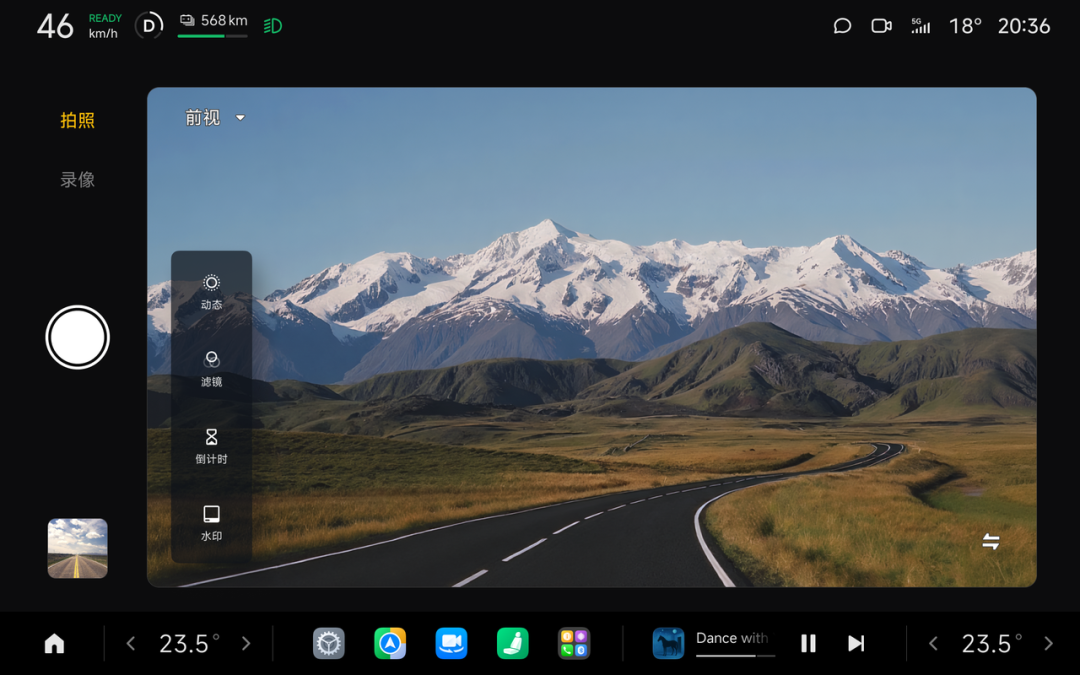Viewport: 1080px width, 675px height.
Task: Toggle the 水印 watermark option
Action: 211,522
